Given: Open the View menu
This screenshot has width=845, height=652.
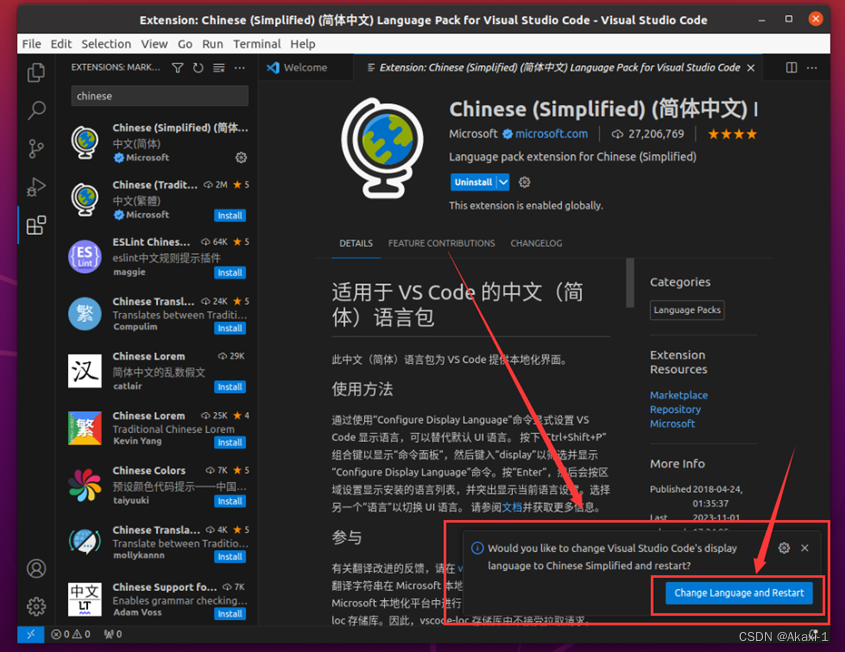Looking at the screenshot, I should point(154,44).
